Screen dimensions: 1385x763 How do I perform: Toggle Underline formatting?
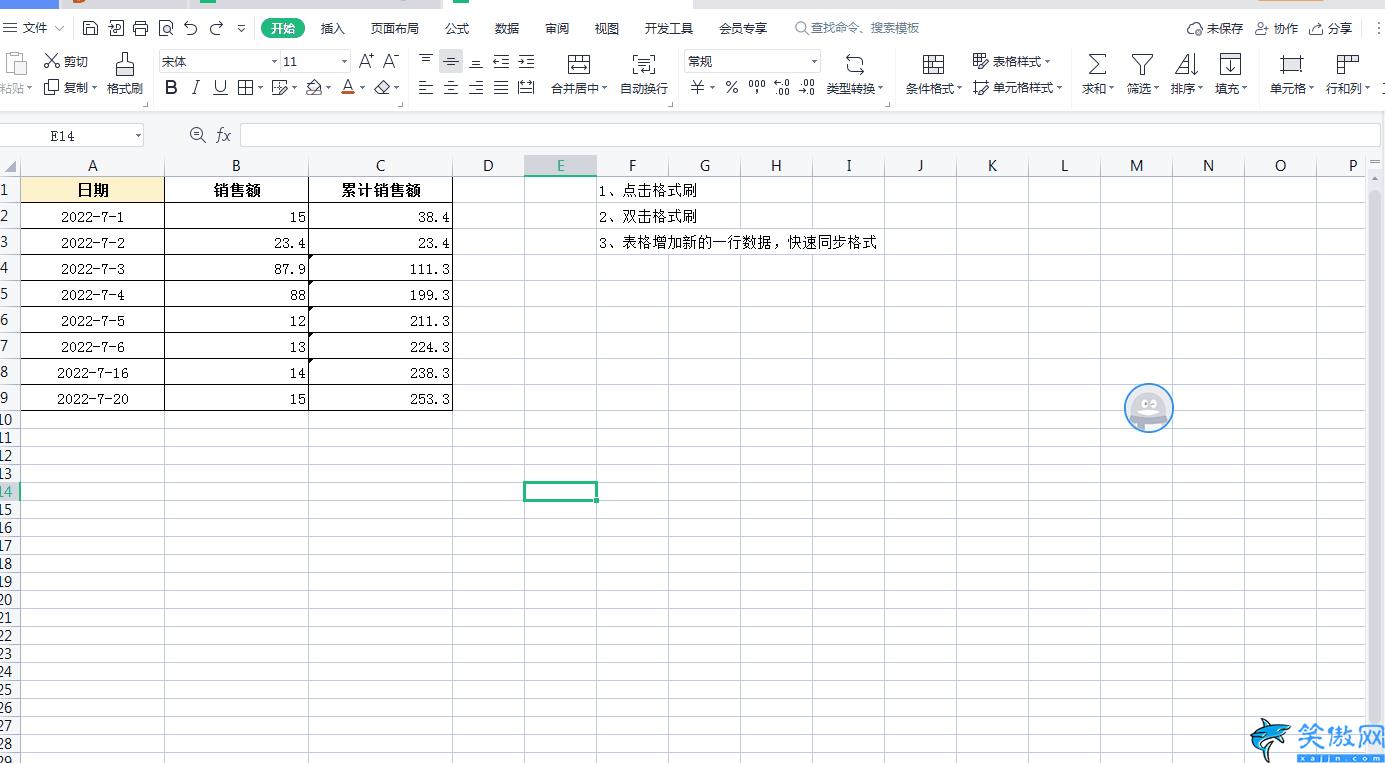pos(221,88)
